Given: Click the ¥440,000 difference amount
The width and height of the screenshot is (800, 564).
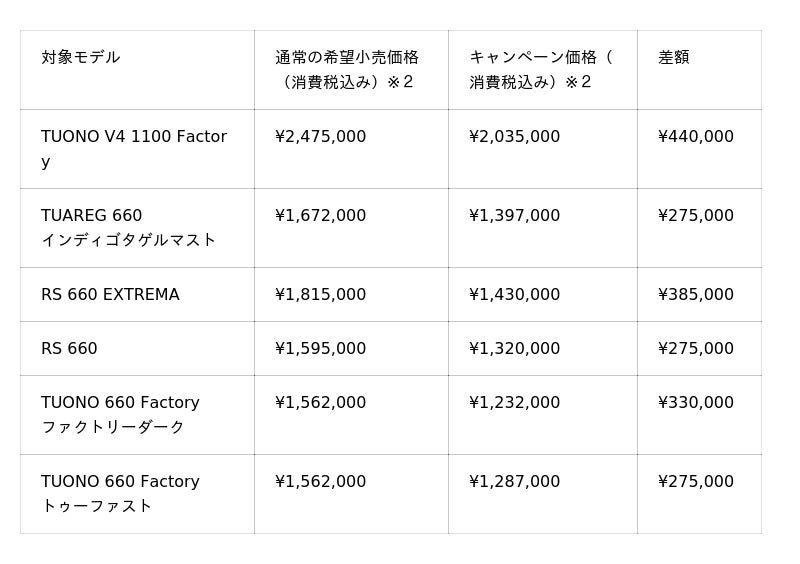Looking at the screenshot, I should pyautogui.click(x=696, y=137).
